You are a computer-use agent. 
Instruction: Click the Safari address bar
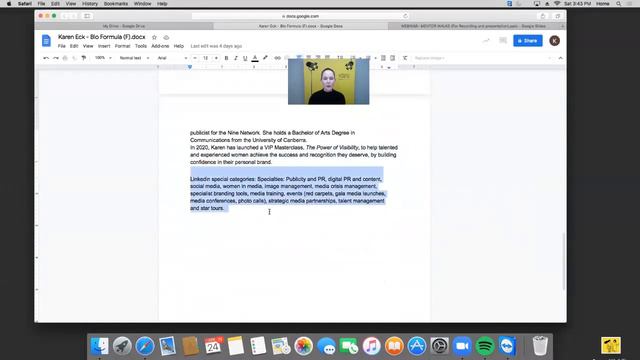pos(301,16)
